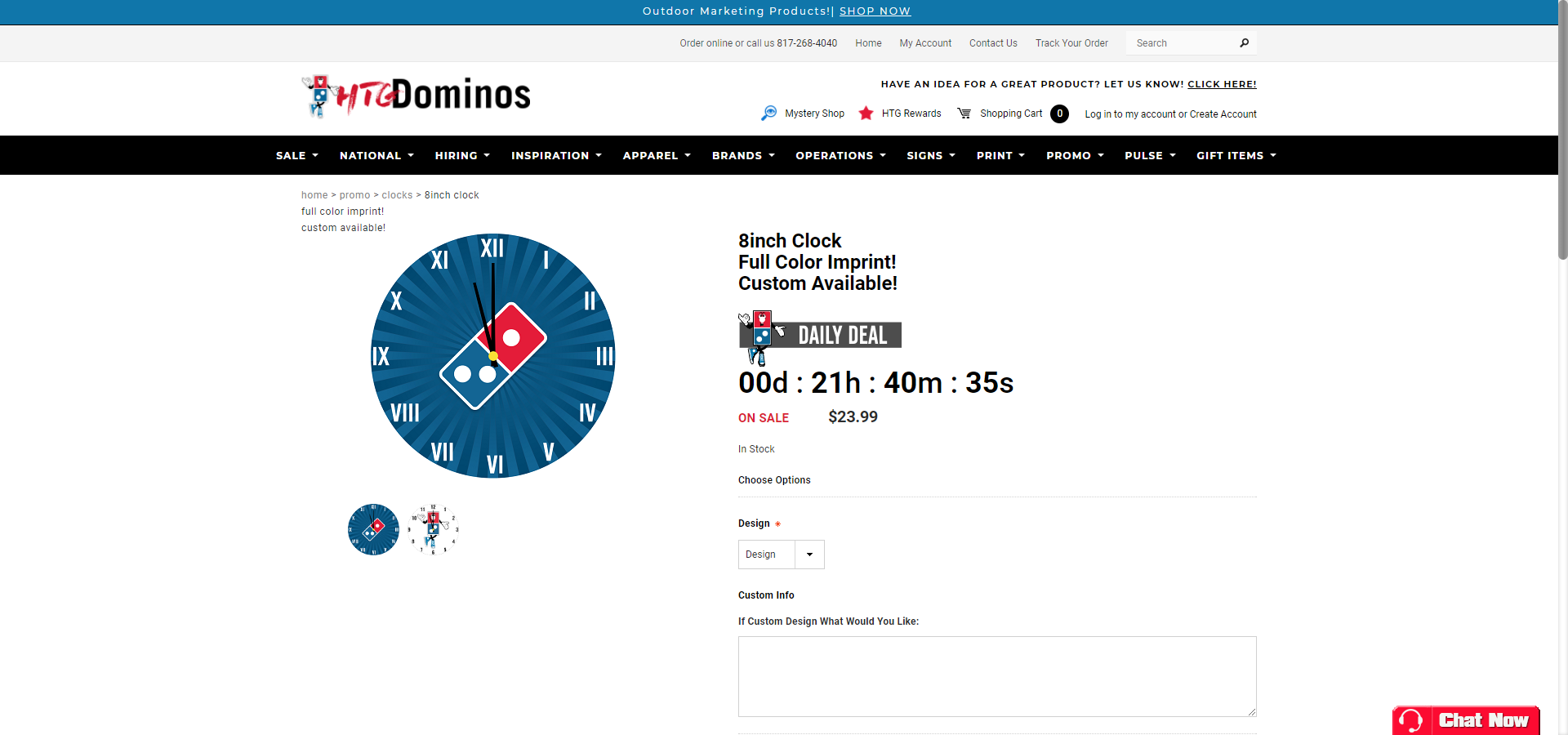
Task: Click the Shop Now banner link
Action: coord(875,11)
